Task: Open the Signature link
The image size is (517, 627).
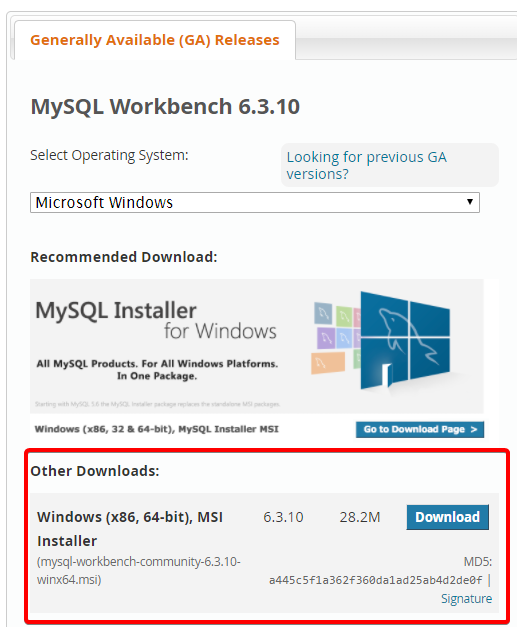Action: pyautogui.click(x=466, y=599)
